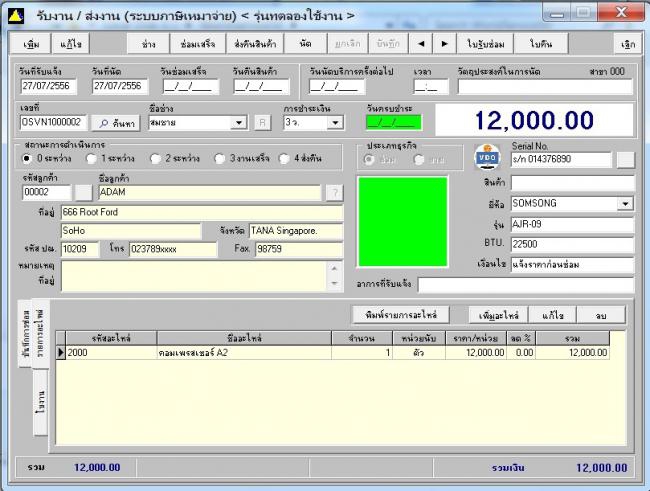The image size is (650, 491).
Task: Select the '3 งานเสร็จ' status radio button
Action: click(220, 158)
